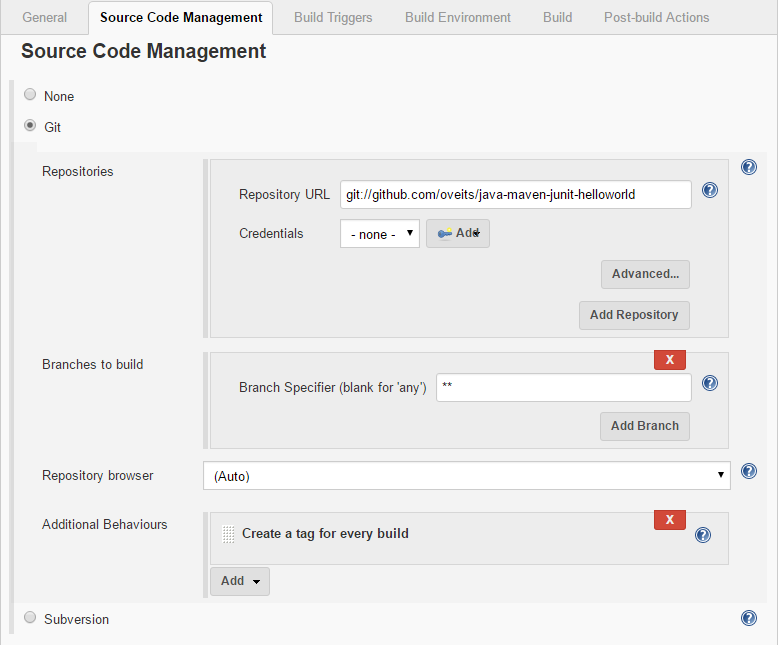The width and height of the screenshot is (778, 645).
Task: Select the Git radio button
Action: pyautogui.click(x=30, y=126)
